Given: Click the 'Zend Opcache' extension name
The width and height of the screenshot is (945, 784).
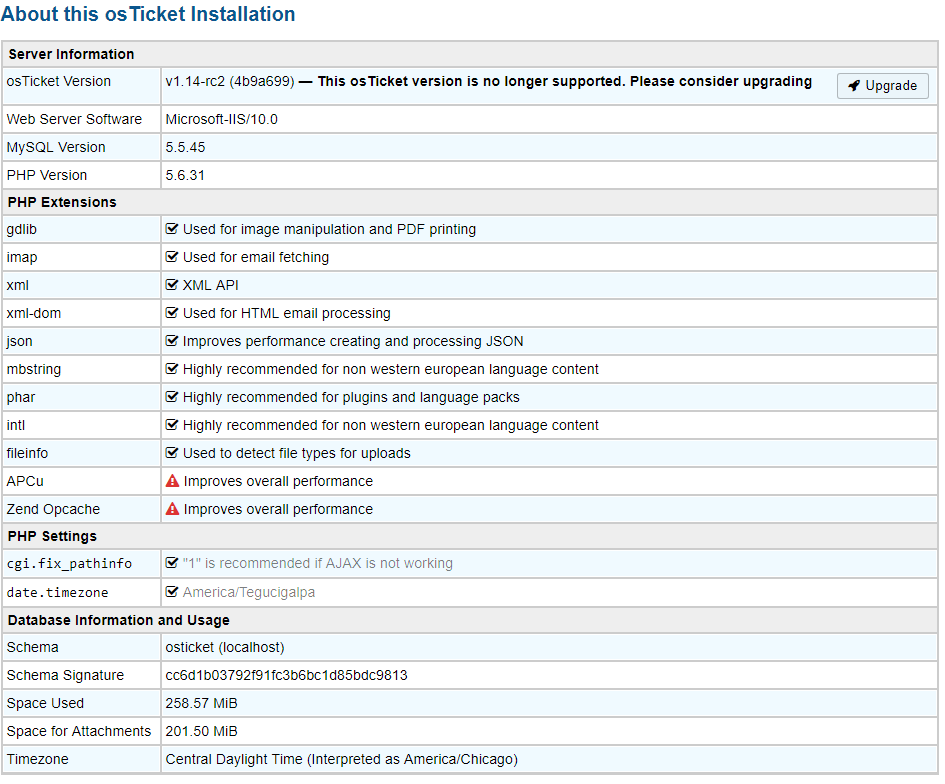Looking at the screenshot, I should [53, 509].
